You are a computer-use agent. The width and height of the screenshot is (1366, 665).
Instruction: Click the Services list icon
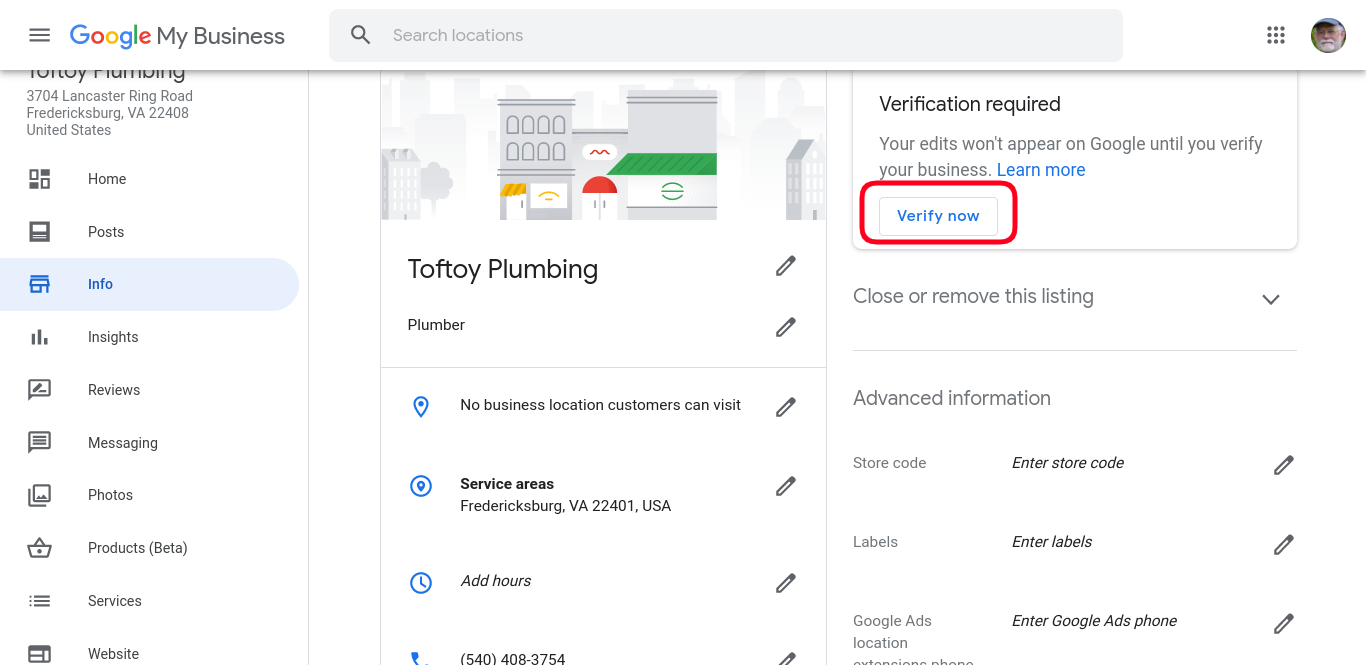pyautogui.click(x=39, y=601)
